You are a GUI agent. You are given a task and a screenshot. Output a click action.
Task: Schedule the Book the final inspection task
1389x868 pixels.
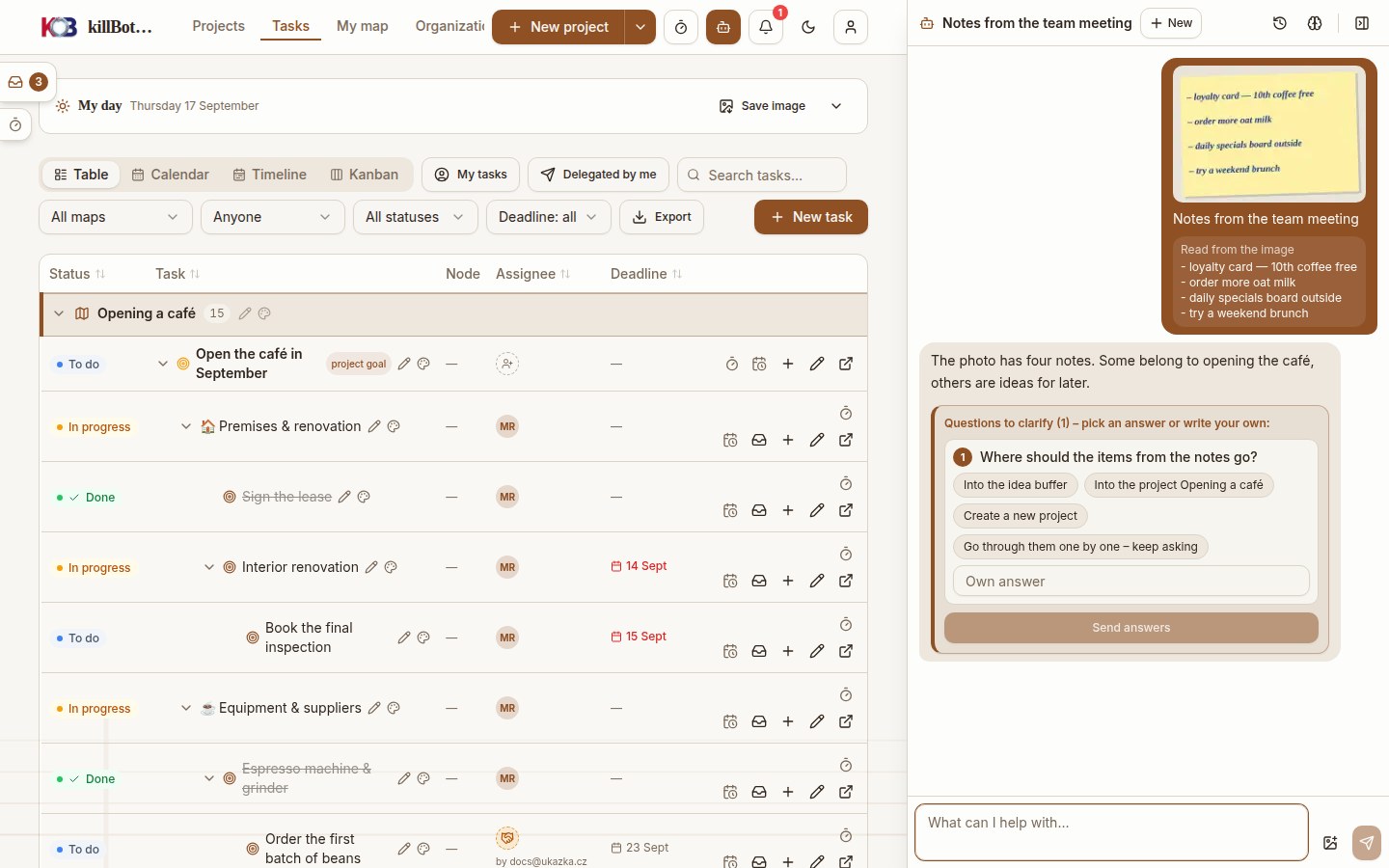[x=730, y=651]
